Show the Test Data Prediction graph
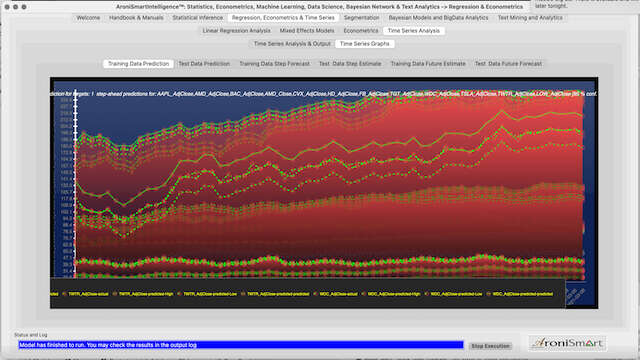This screenshot has height=360, width=640. [204, 64]
